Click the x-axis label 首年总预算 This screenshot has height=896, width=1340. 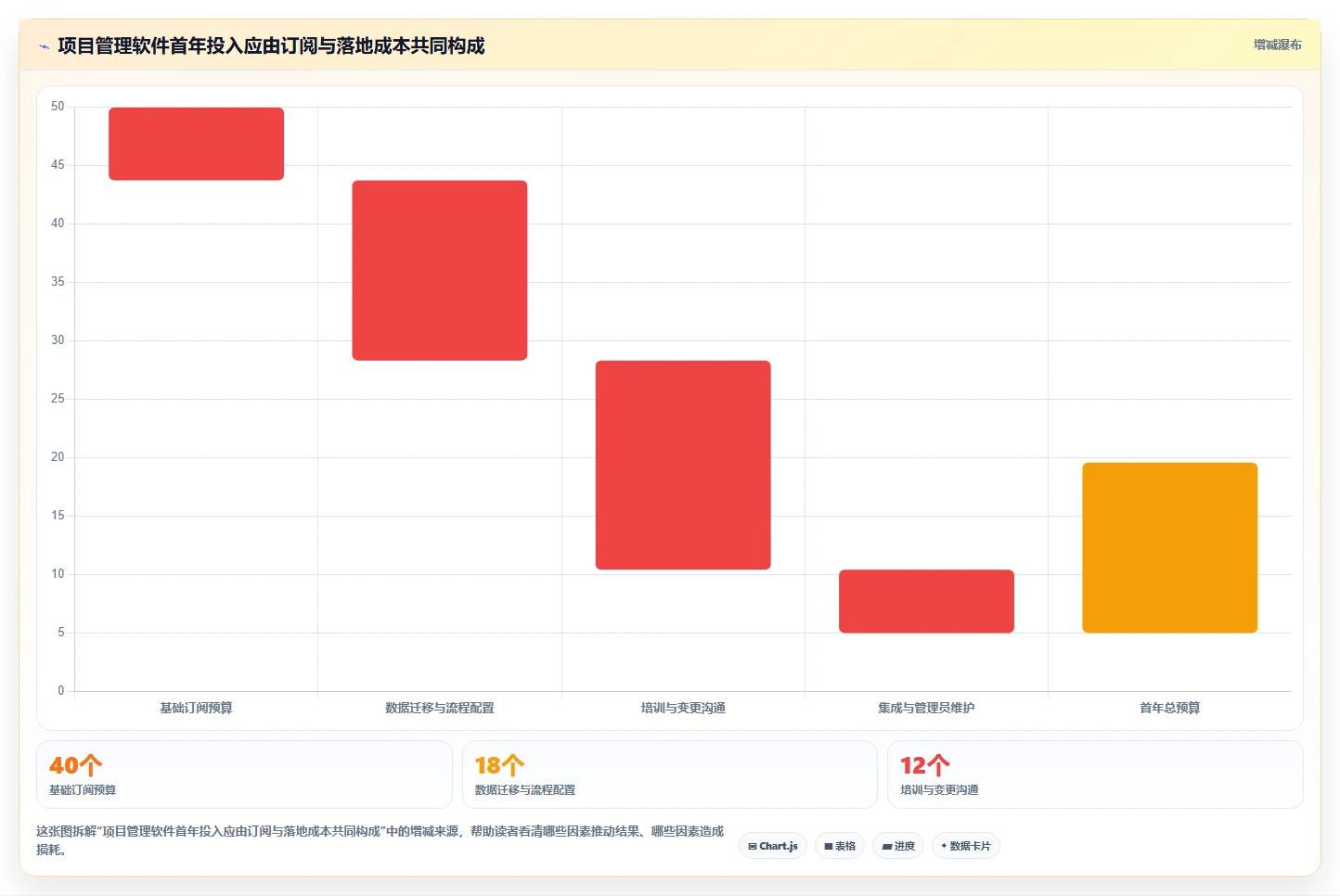pyautogui.click(x=1169, y=708)
